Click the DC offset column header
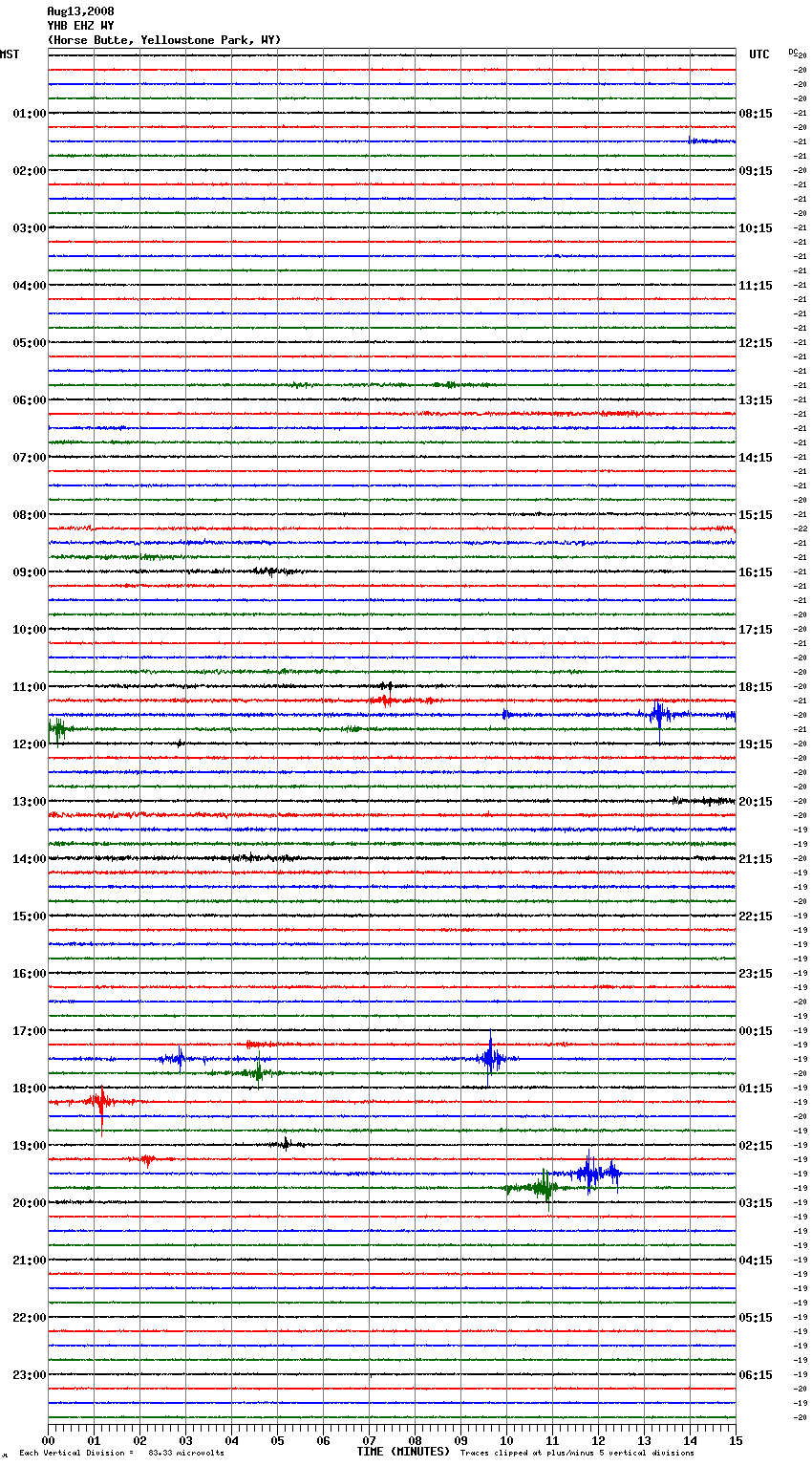The width and height of the screenshot is (812, 1466). pyautogui.click(x=793, y=53)
